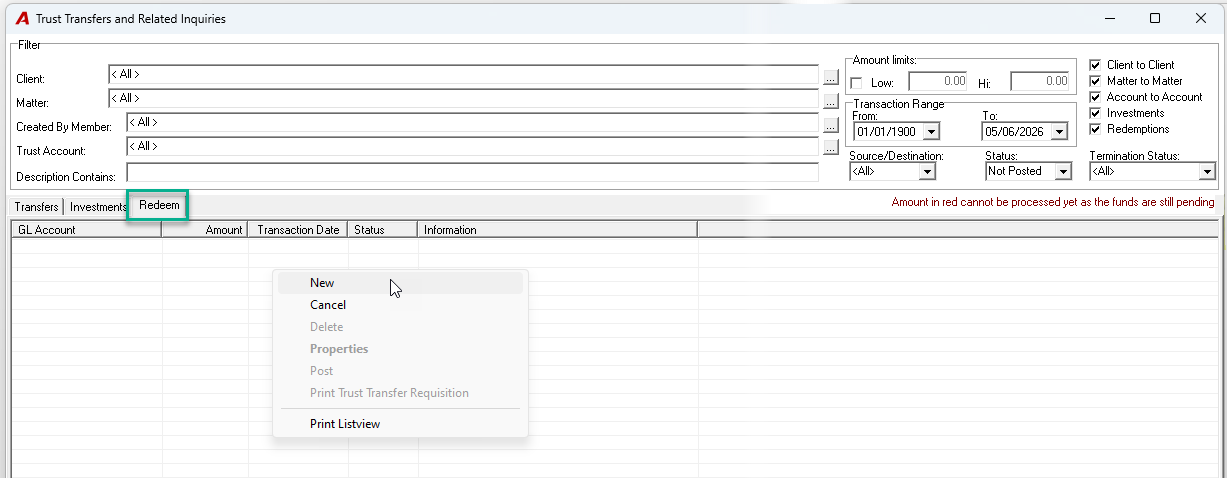Maximize the Trust Transfers window
This screenshot has width=1227, height=478.
1155,18
